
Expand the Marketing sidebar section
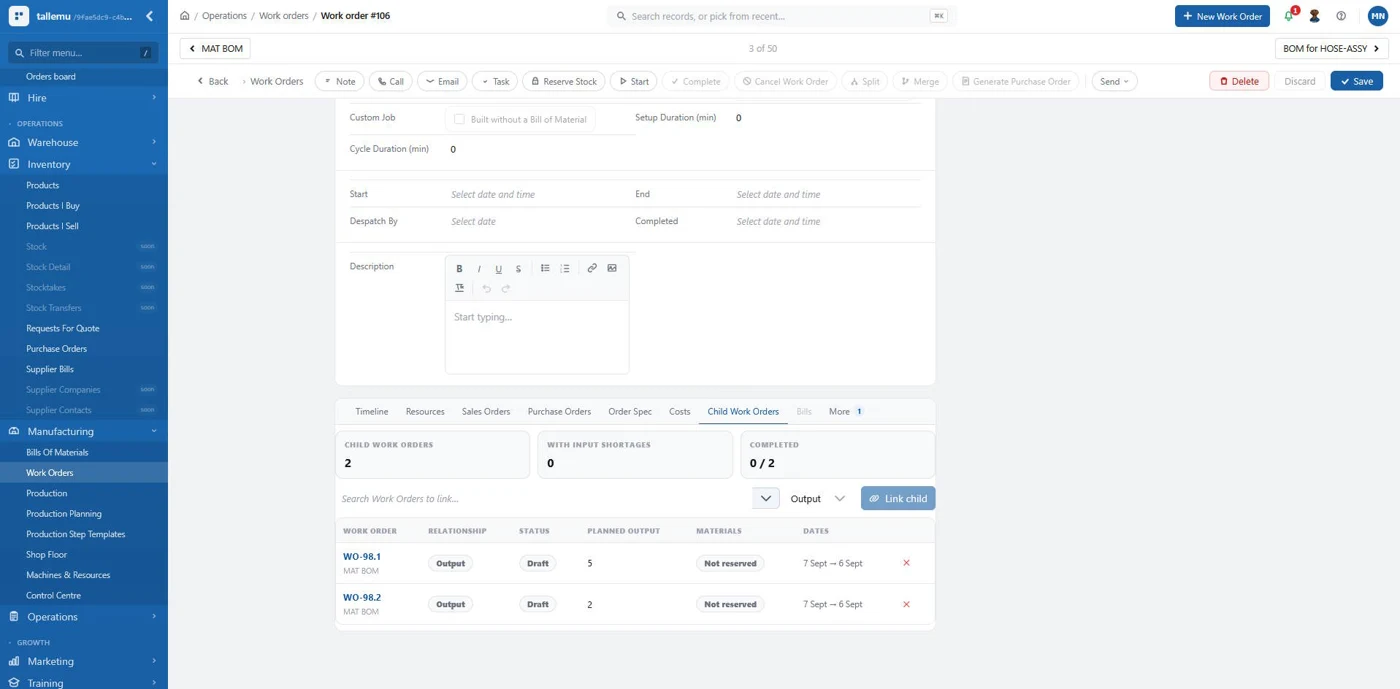[84, 661]
